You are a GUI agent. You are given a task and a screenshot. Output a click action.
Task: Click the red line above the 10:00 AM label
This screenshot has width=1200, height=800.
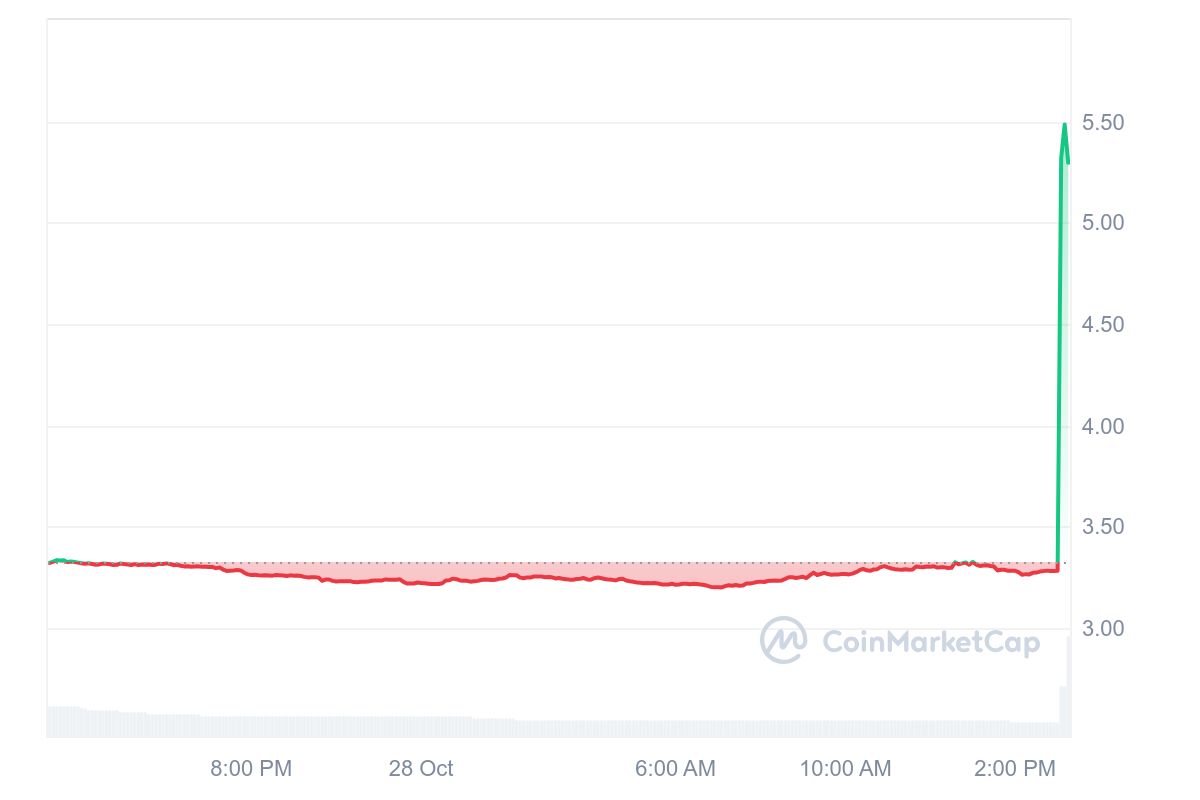point(845,573)
